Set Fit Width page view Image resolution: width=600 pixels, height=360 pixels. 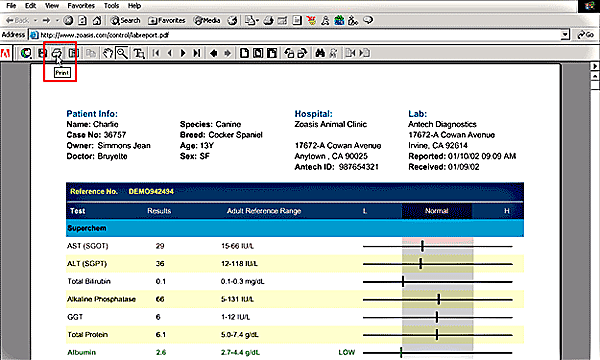(x=272, y=53)
